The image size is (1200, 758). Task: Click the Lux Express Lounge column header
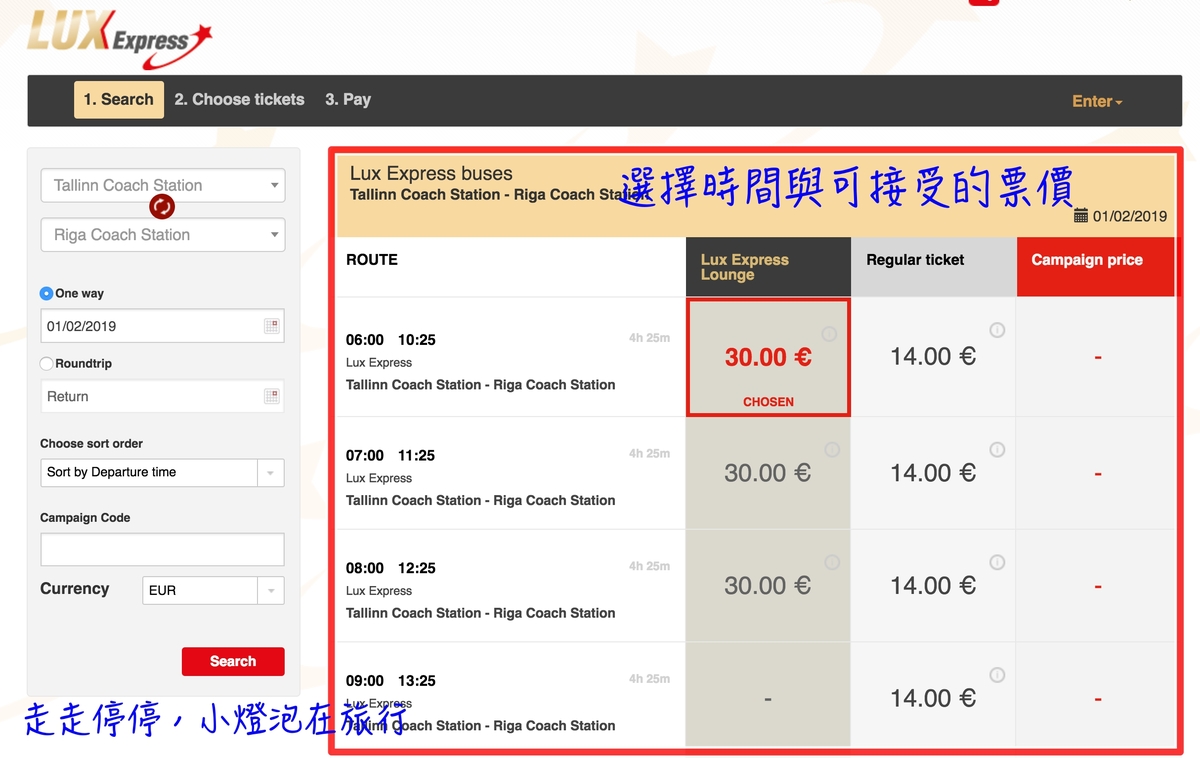coord(768,267)
